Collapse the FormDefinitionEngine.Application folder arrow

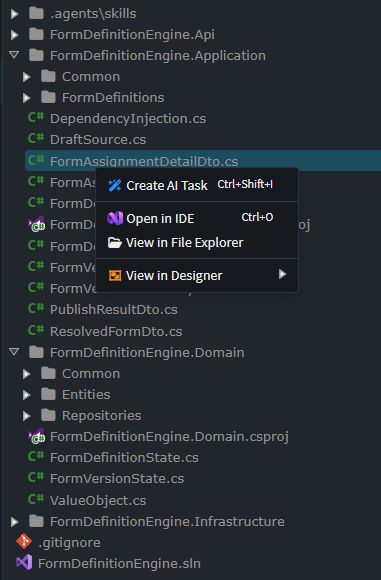(x=14, y=55)
